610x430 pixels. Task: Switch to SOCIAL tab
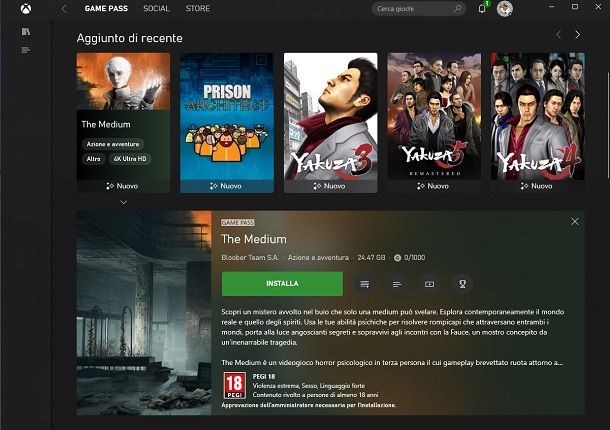pos(156,9)
